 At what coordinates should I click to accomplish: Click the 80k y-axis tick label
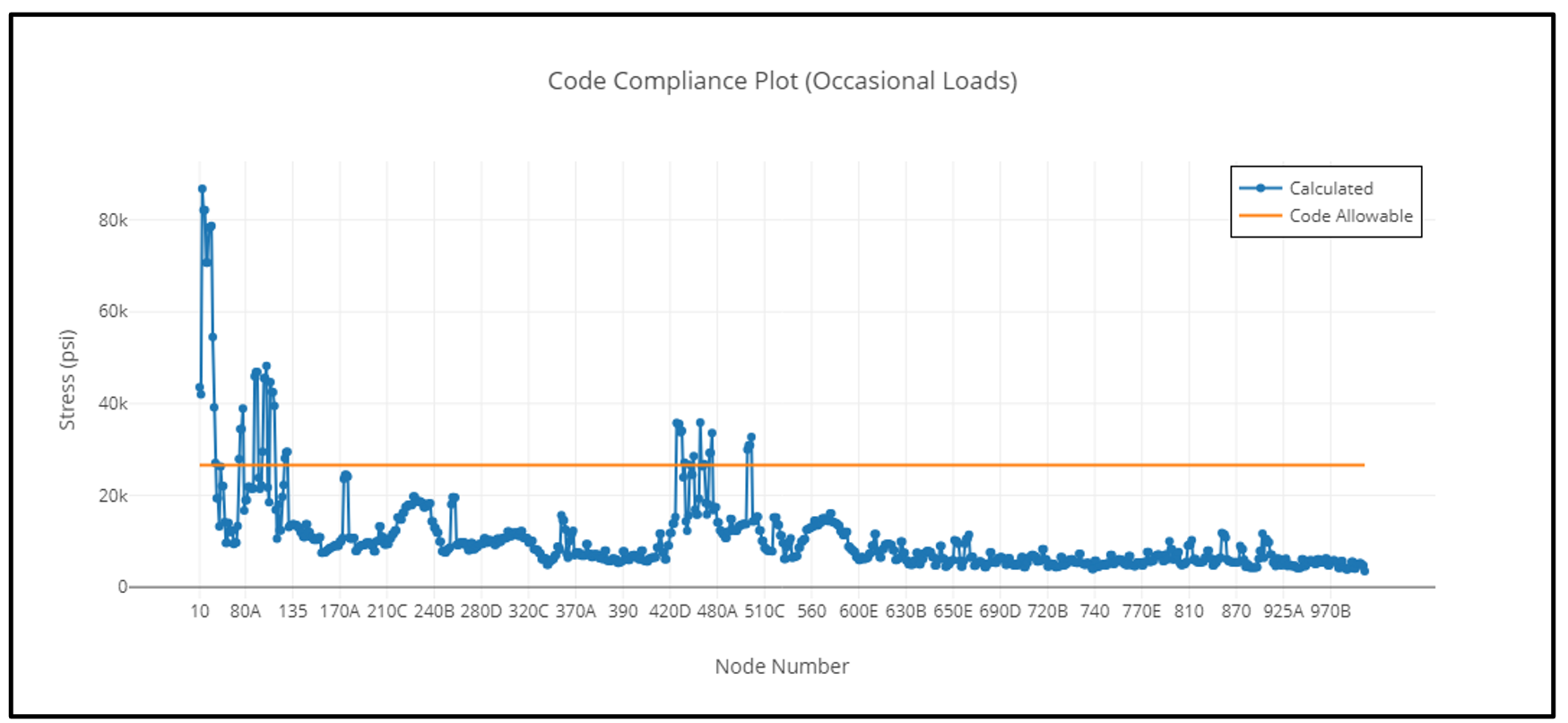pos(113,220)
